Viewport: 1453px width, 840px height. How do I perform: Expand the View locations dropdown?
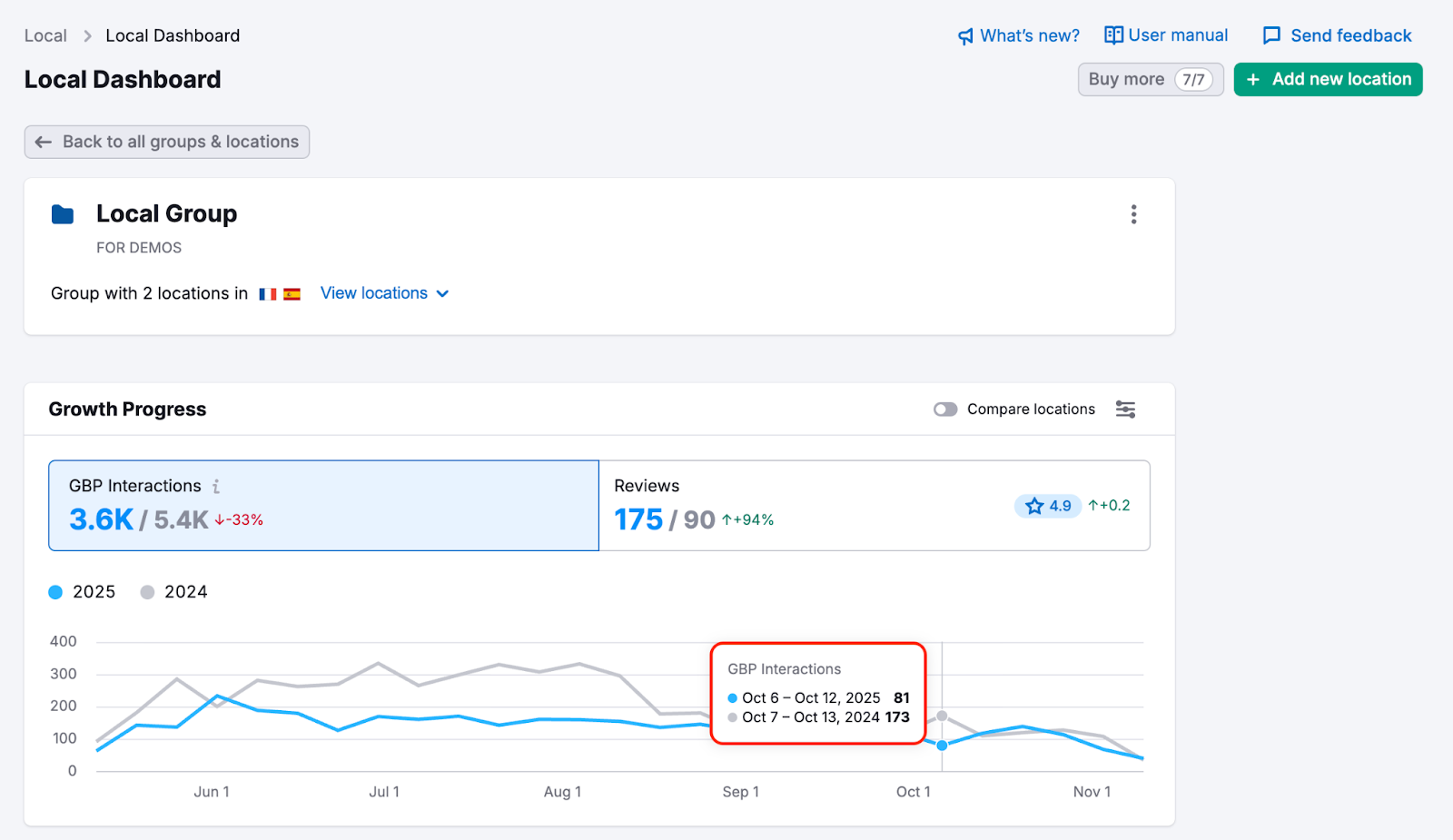pos(384,293)
